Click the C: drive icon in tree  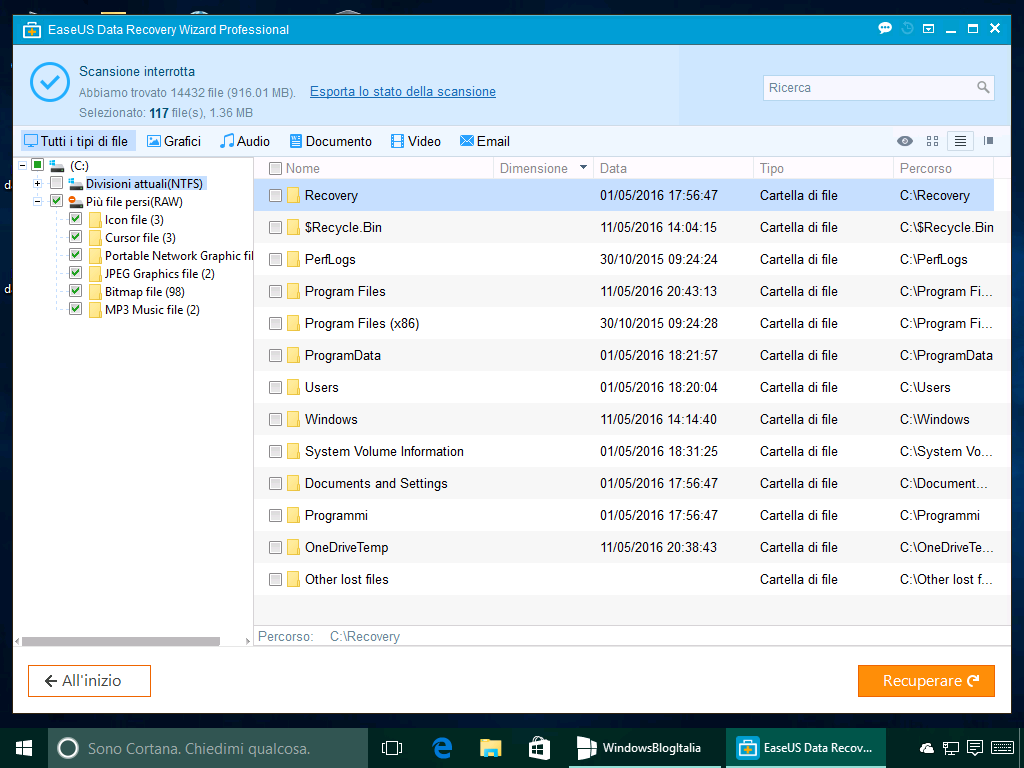pos(57,166)
